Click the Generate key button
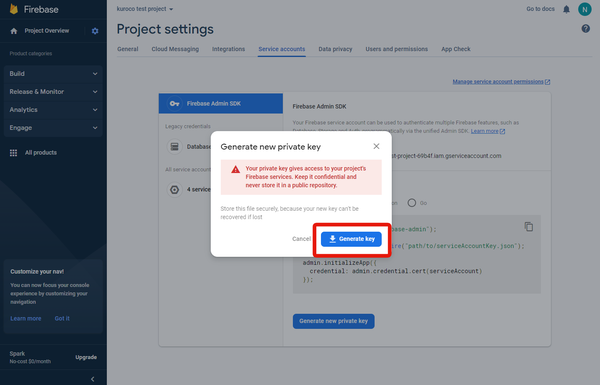Viewport: 600px width, 385px height. click(351, 239)
